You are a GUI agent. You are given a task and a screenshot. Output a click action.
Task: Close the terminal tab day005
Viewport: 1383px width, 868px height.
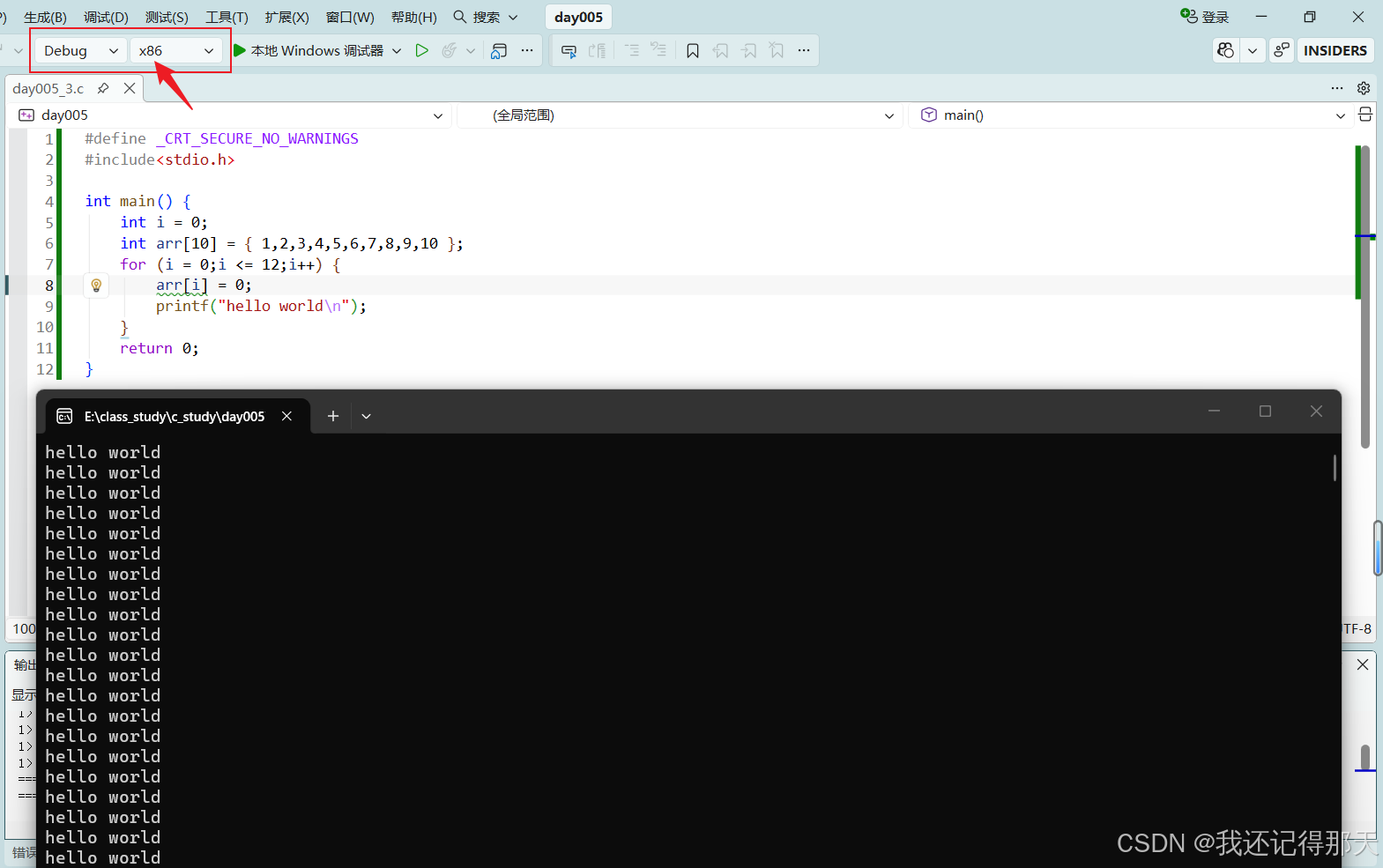click(286, 416)
